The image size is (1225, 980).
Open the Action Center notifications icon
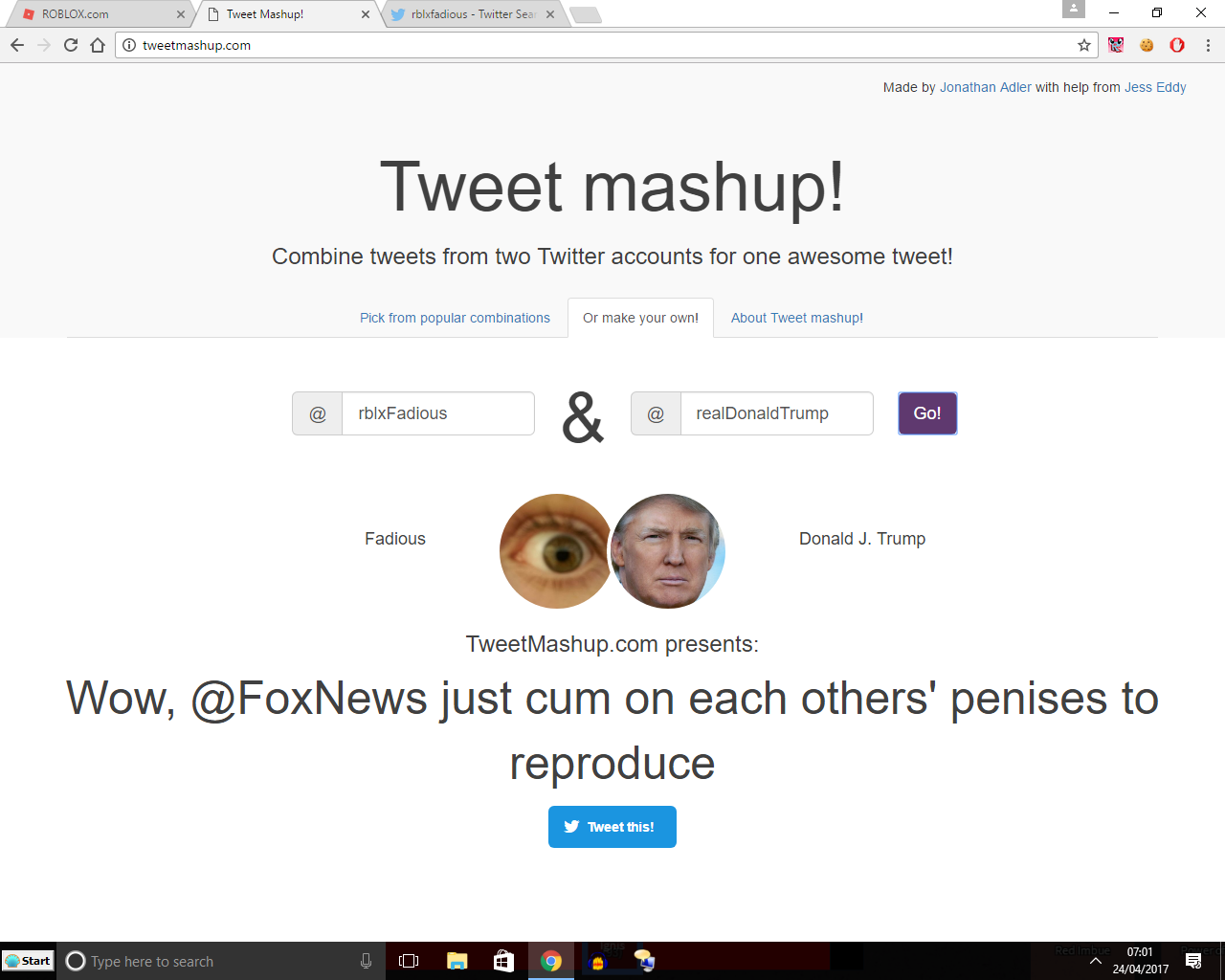pyautogui.click(x=1193, y=961)
